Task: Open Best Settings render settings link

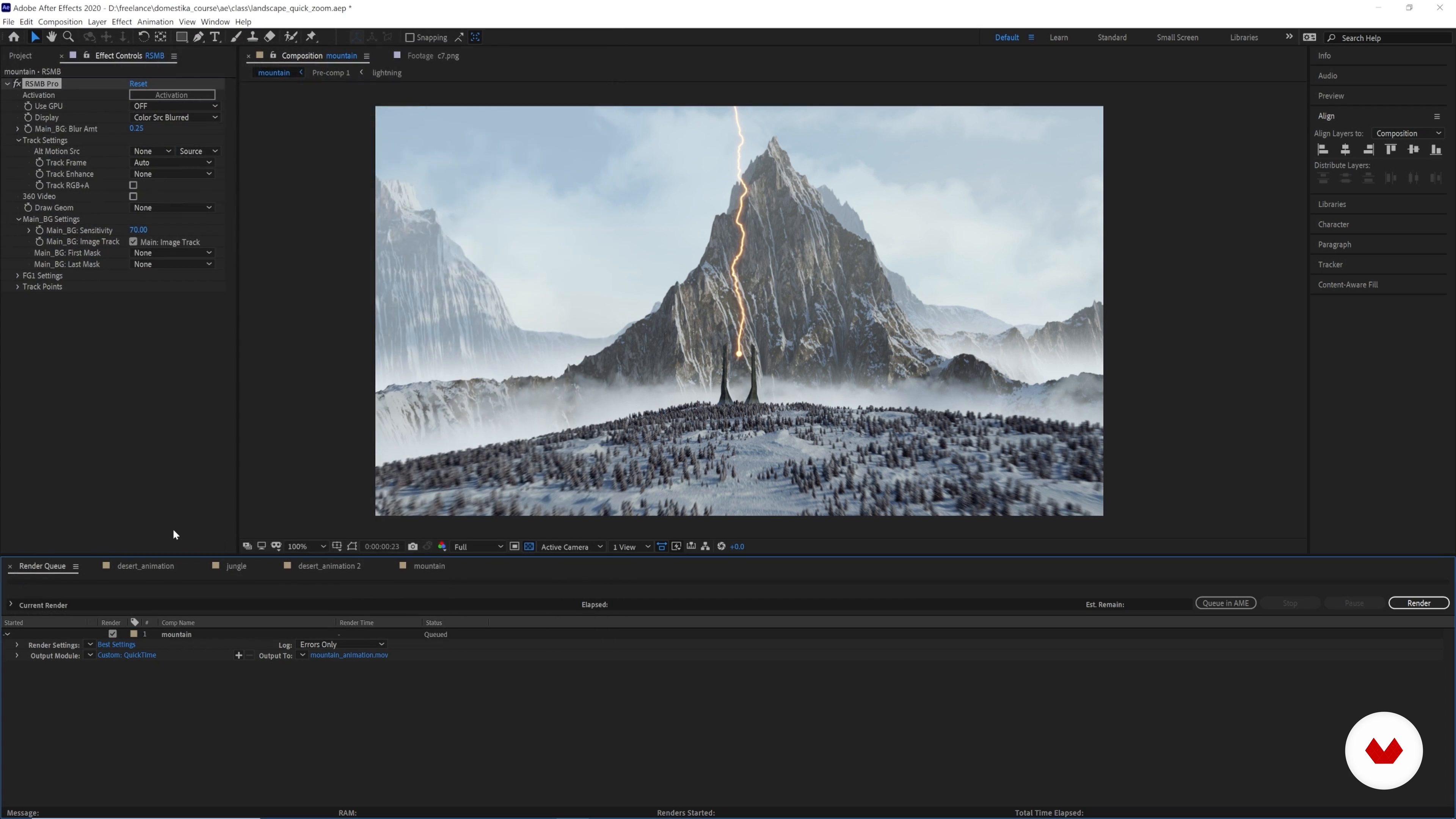Action: (116, 644)
